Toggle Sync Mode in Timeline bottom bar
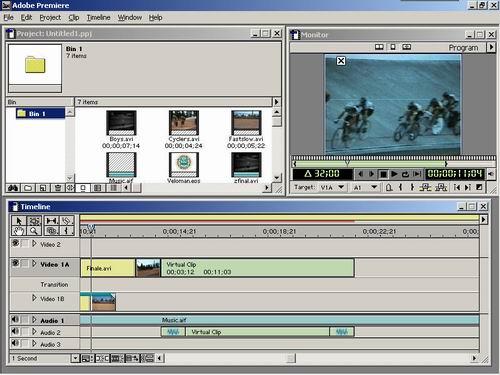 148,358
